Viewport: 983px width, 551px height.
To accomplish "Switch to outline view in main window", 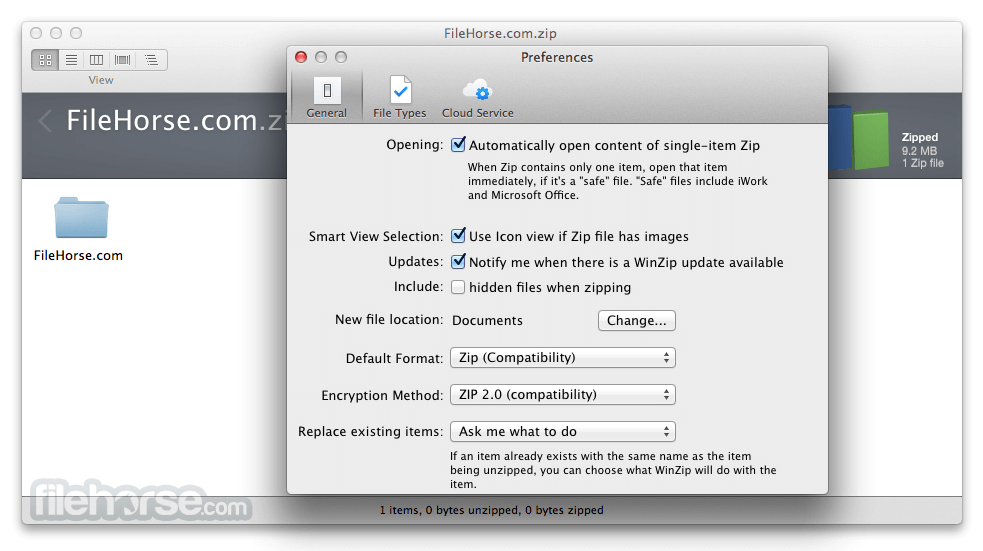I will tap(151, 60).
